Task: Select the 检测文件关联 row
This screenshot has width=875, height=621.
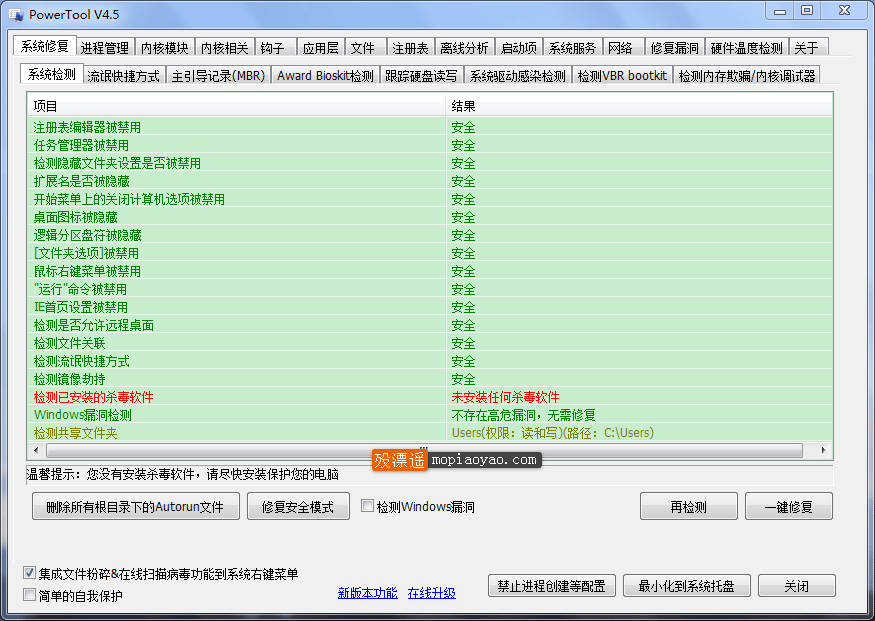Action: (430, 343)
